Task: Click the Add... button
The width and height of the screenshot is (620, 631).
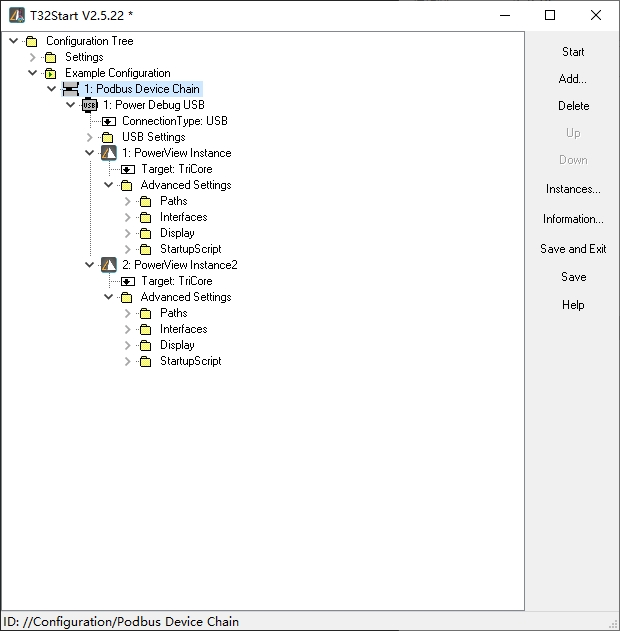Action: point(573,79)
